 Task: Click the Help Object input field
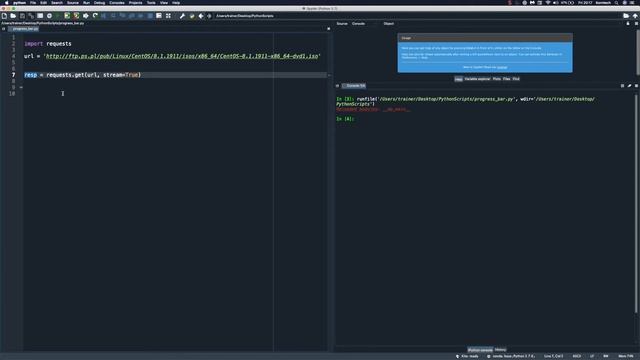[x=509, y=24]
